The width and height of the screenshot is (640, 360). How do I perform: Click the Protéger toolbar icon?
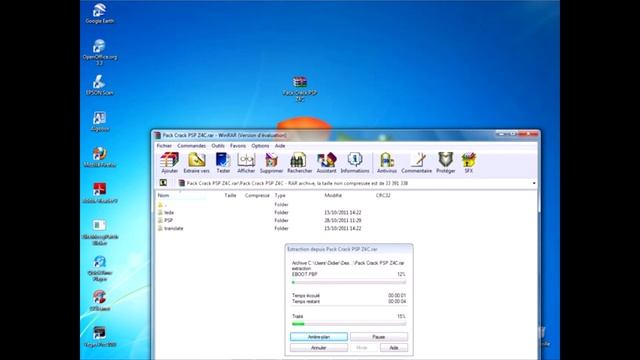point(445,163)
